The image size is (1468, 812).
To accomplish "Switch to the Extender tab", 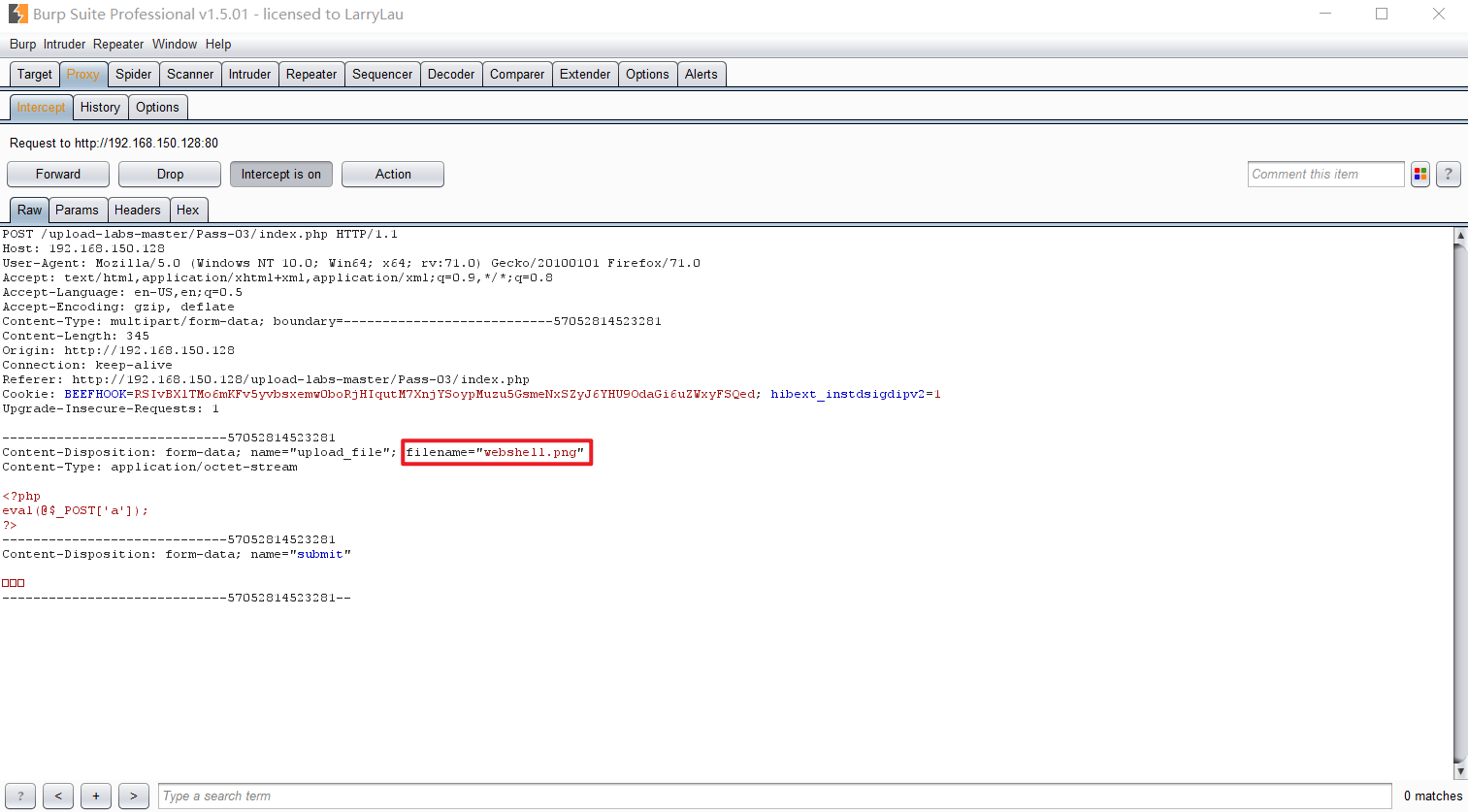I will (585, 74).
